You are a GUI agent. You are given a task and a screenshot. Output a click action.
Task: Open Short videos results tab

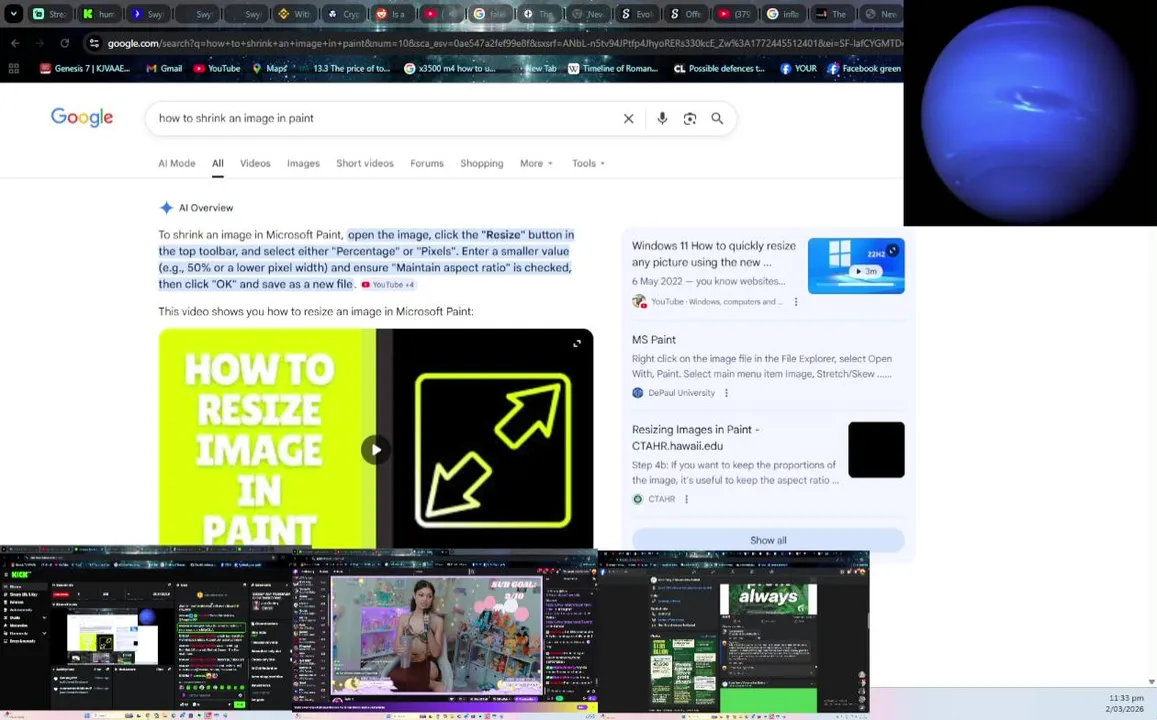(x=365, y=163)
